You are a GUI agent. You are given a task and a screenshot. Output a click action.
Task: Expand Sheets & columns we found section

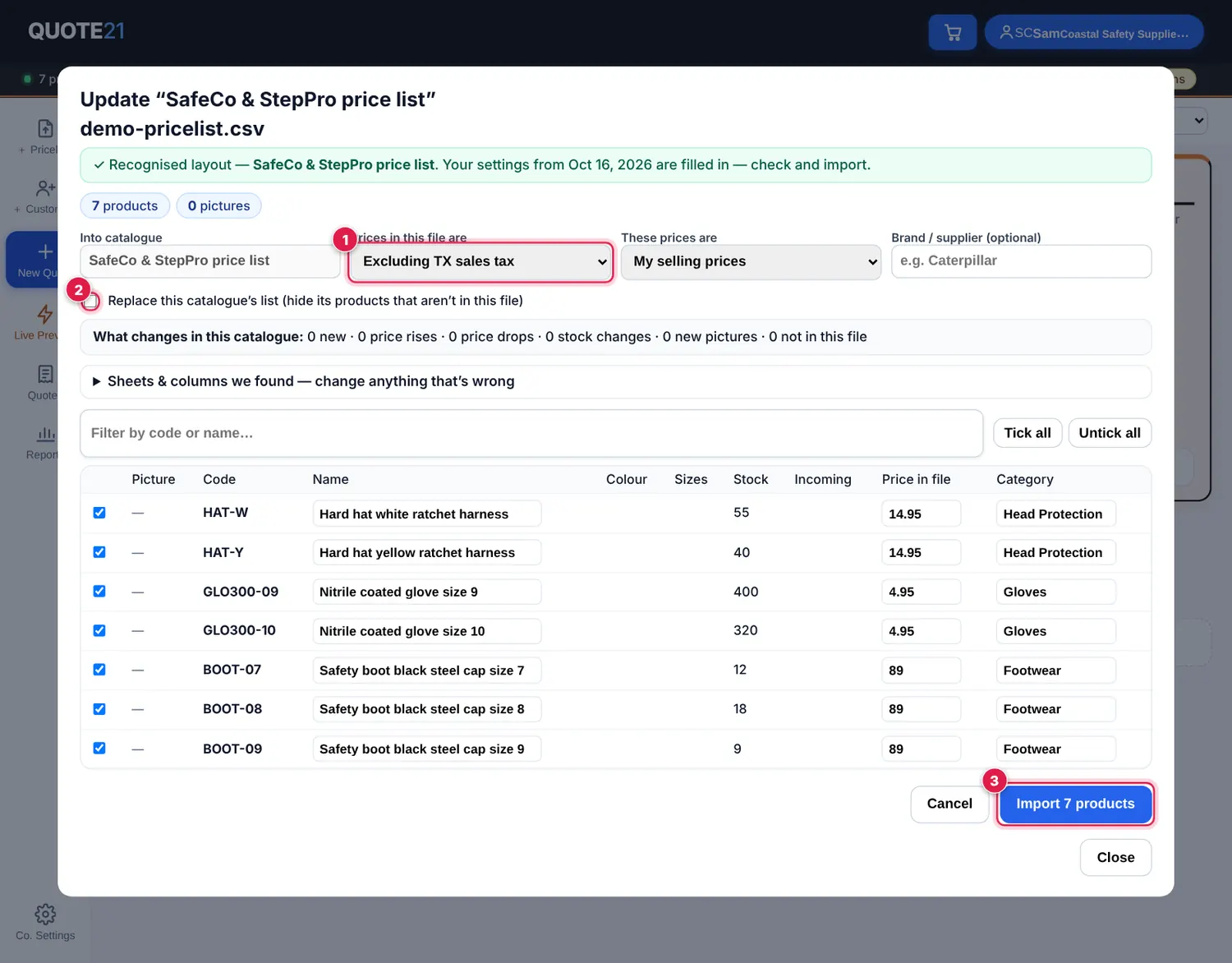pos(616,381)
